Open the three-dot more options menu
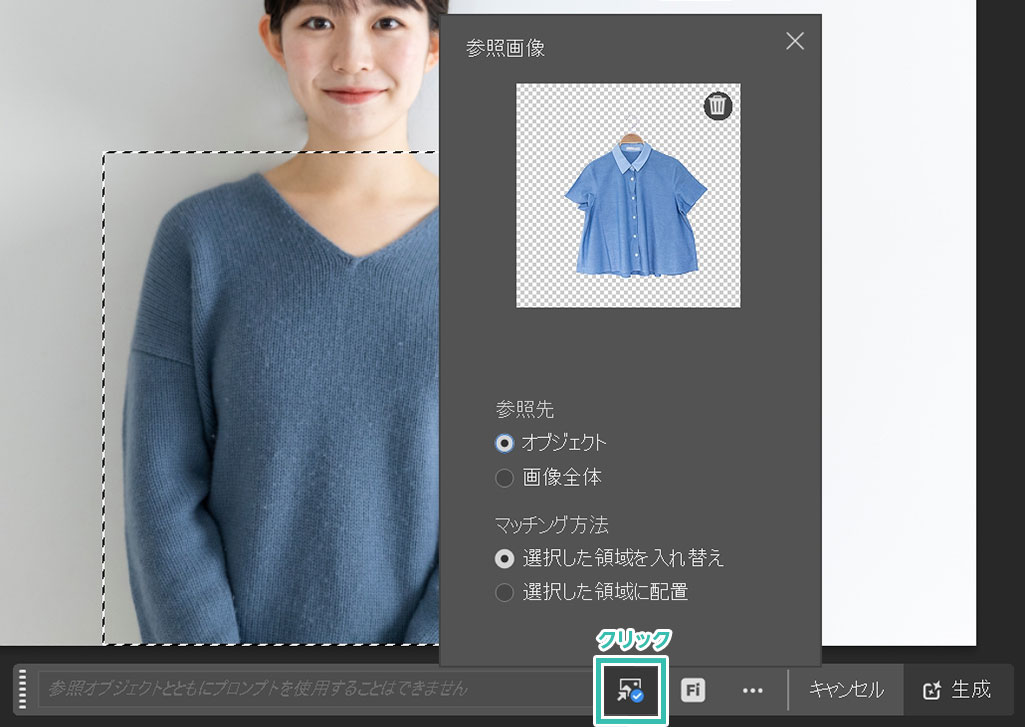Image resolution: width=1025 pixels, height=727 pixels. click(x=753, y=690)
